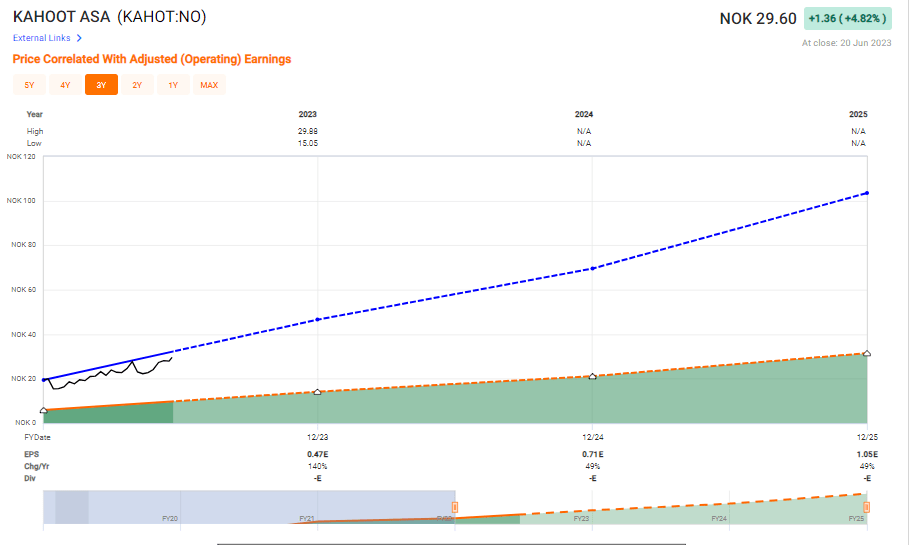909x545 pixels.
Task: Click the At close: 20 Jun 2023 text
Action: (846, 43)
